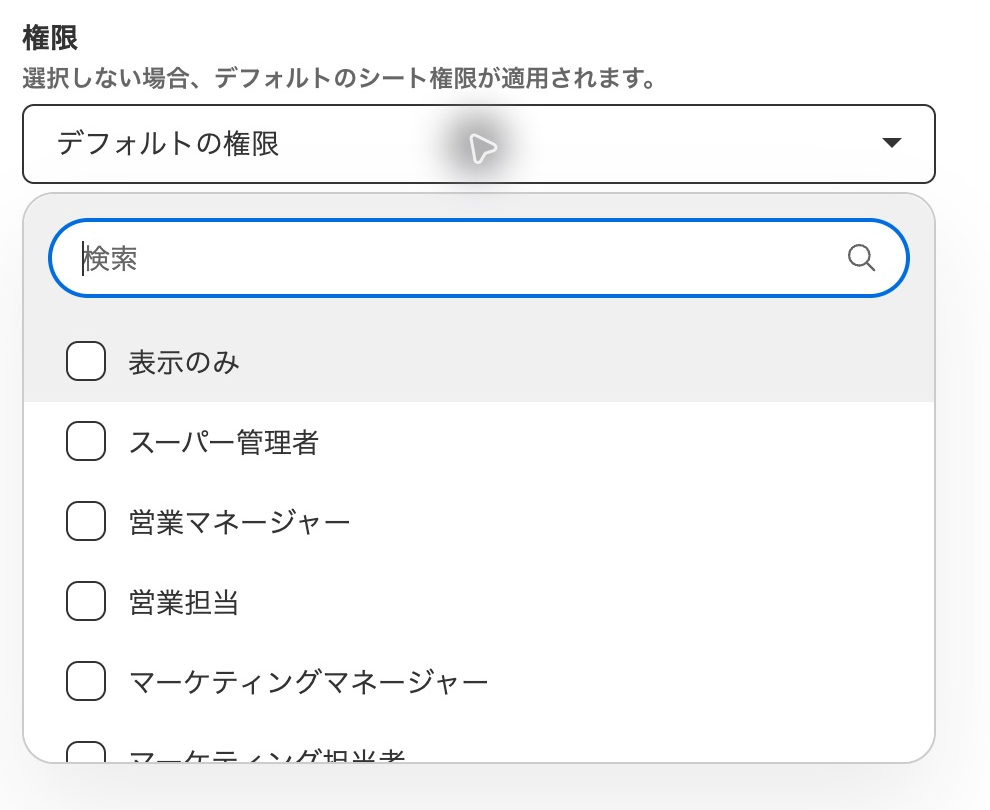Click the dropdown arrow in the permissions field
The height and width of the screenshot is (810, 990).
pyautogui.click(x=892, y=143)
